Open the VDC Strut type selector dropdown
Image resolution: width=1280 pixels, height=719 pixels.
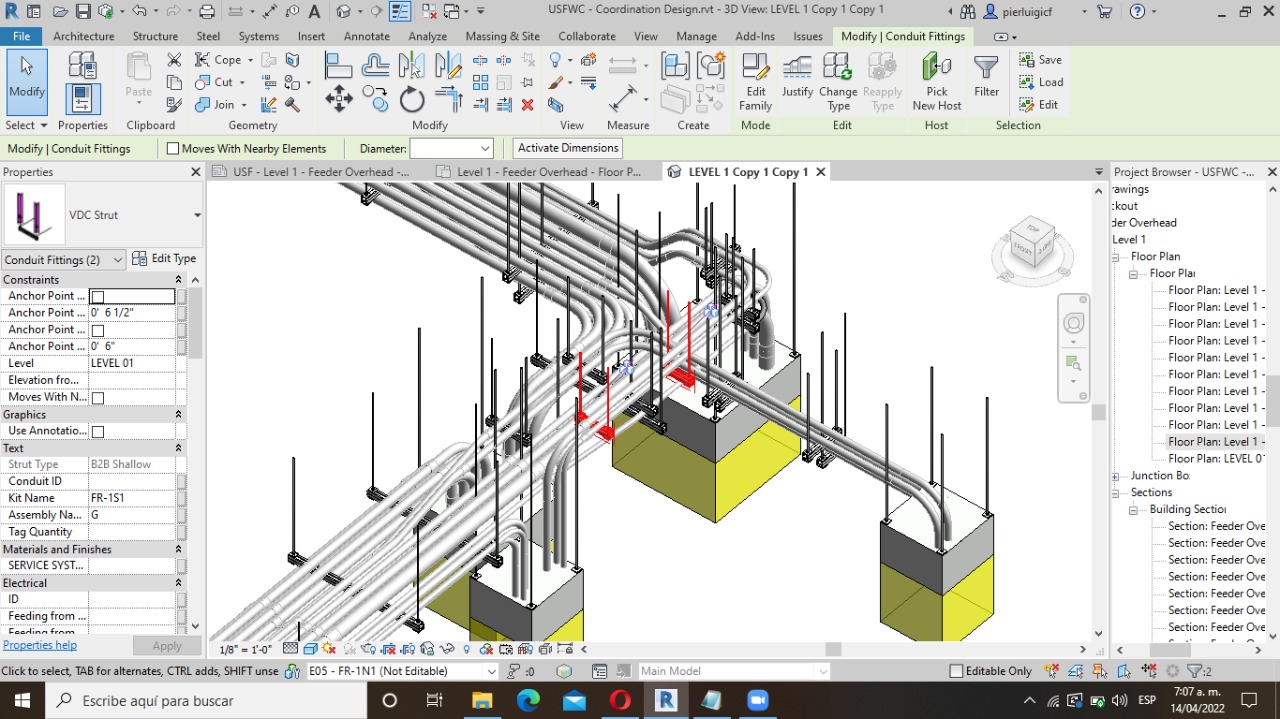[x=197, y=215]
